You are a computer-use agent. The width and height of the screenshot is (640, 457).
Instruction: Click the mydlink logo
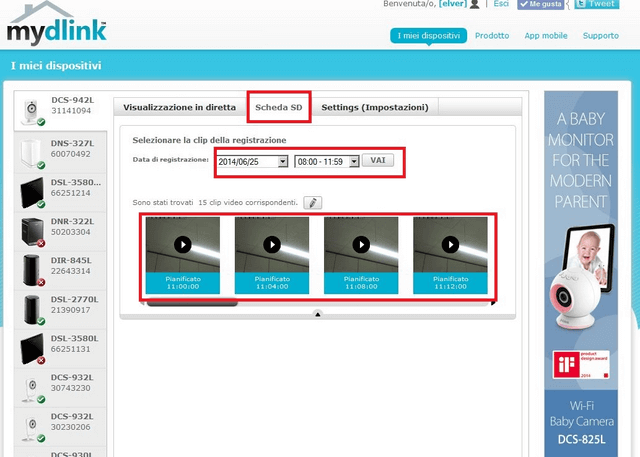pos(57,24)
